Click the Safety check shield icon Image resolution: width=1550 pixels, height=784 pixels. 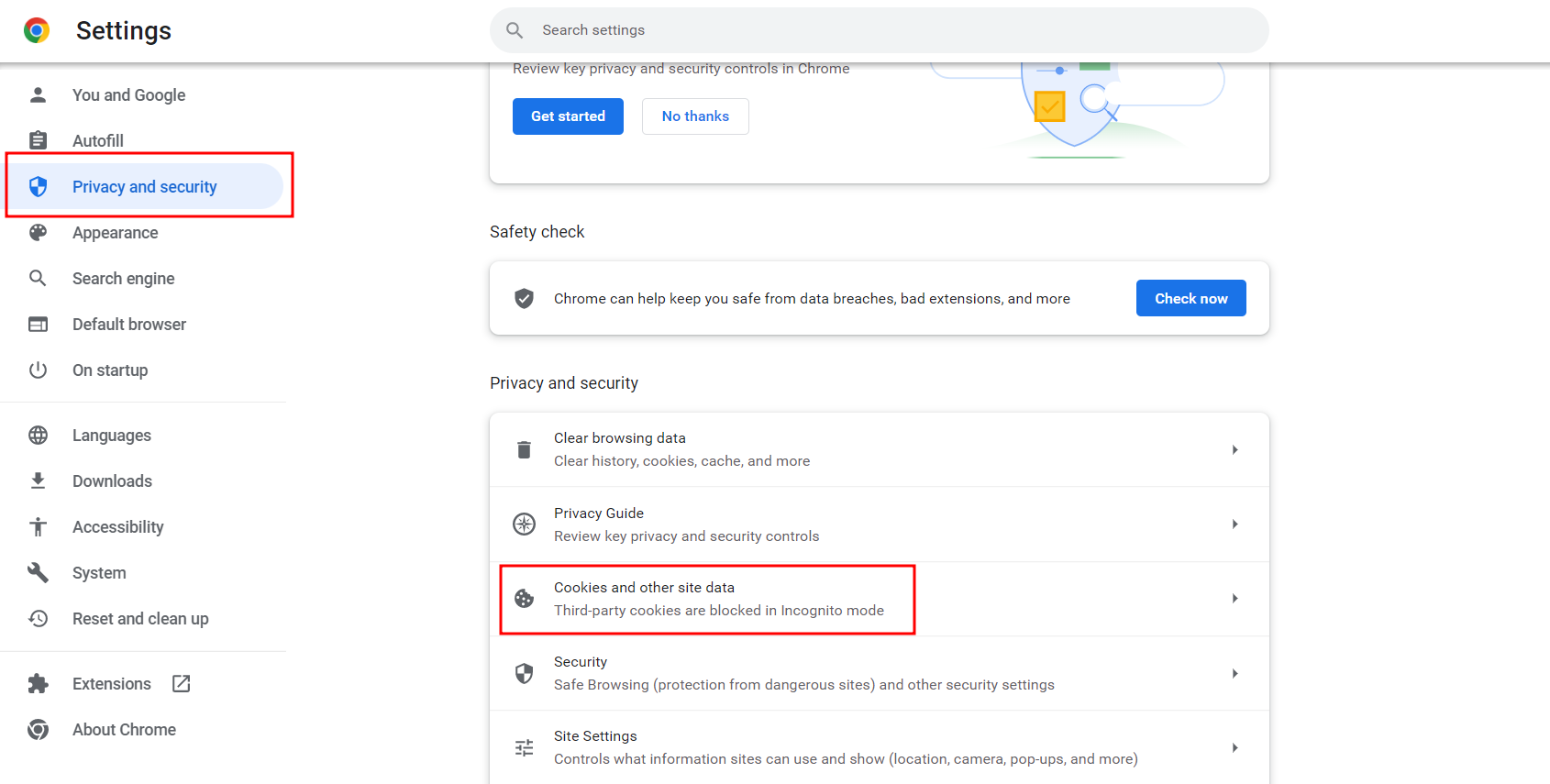tap(524, 298)
